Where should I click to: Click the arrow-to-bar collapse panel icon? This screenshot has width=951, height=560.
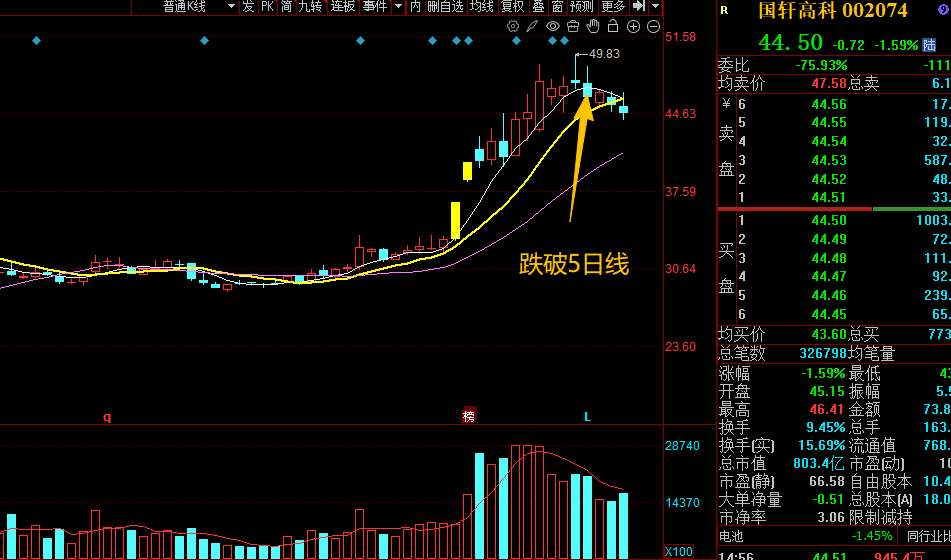pyautogui.click(x=638, y=6)
